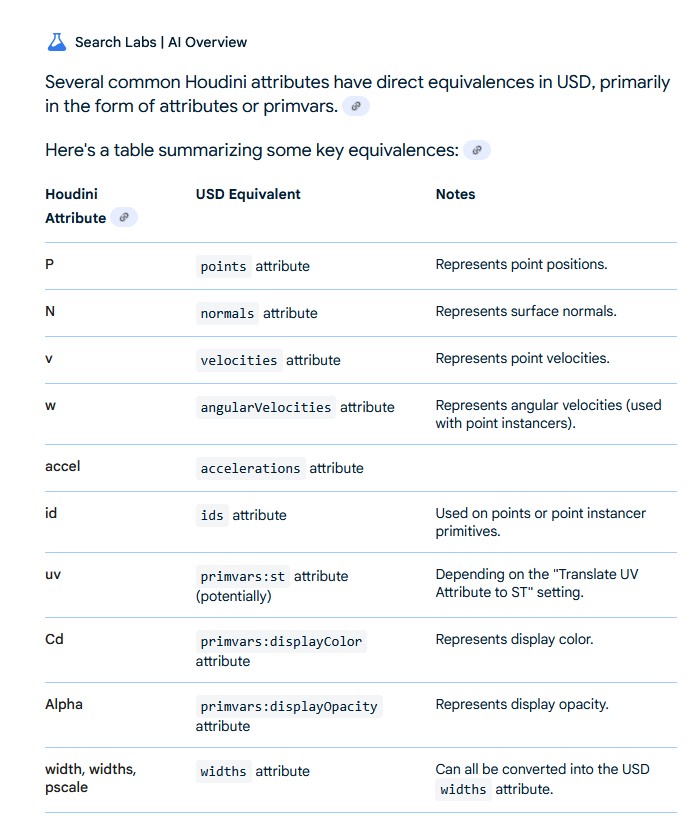Image resolution: width=691 pixels, height=821 pixels.
Task: Click the "points" code chip
Action: (x=224, y=266)
